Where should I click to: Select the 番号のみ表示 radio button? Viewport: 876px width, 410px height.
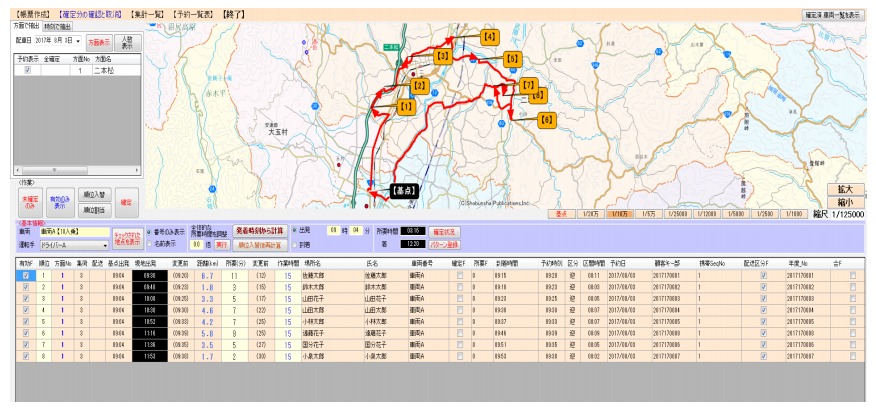click(x=149, y=232)
